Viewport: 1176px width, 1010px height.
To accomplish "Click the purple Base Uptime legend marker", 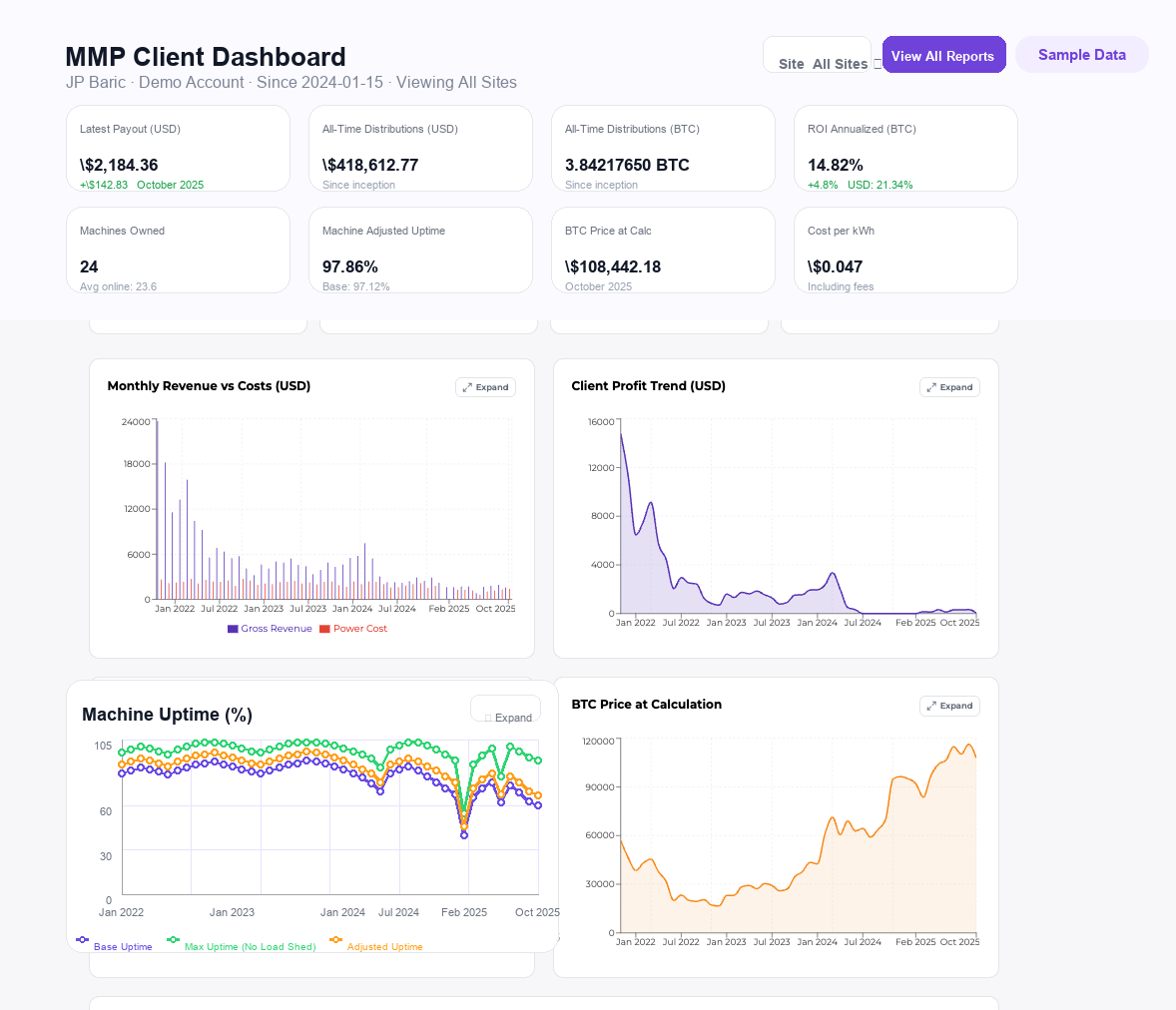I will tap(82, 939).
